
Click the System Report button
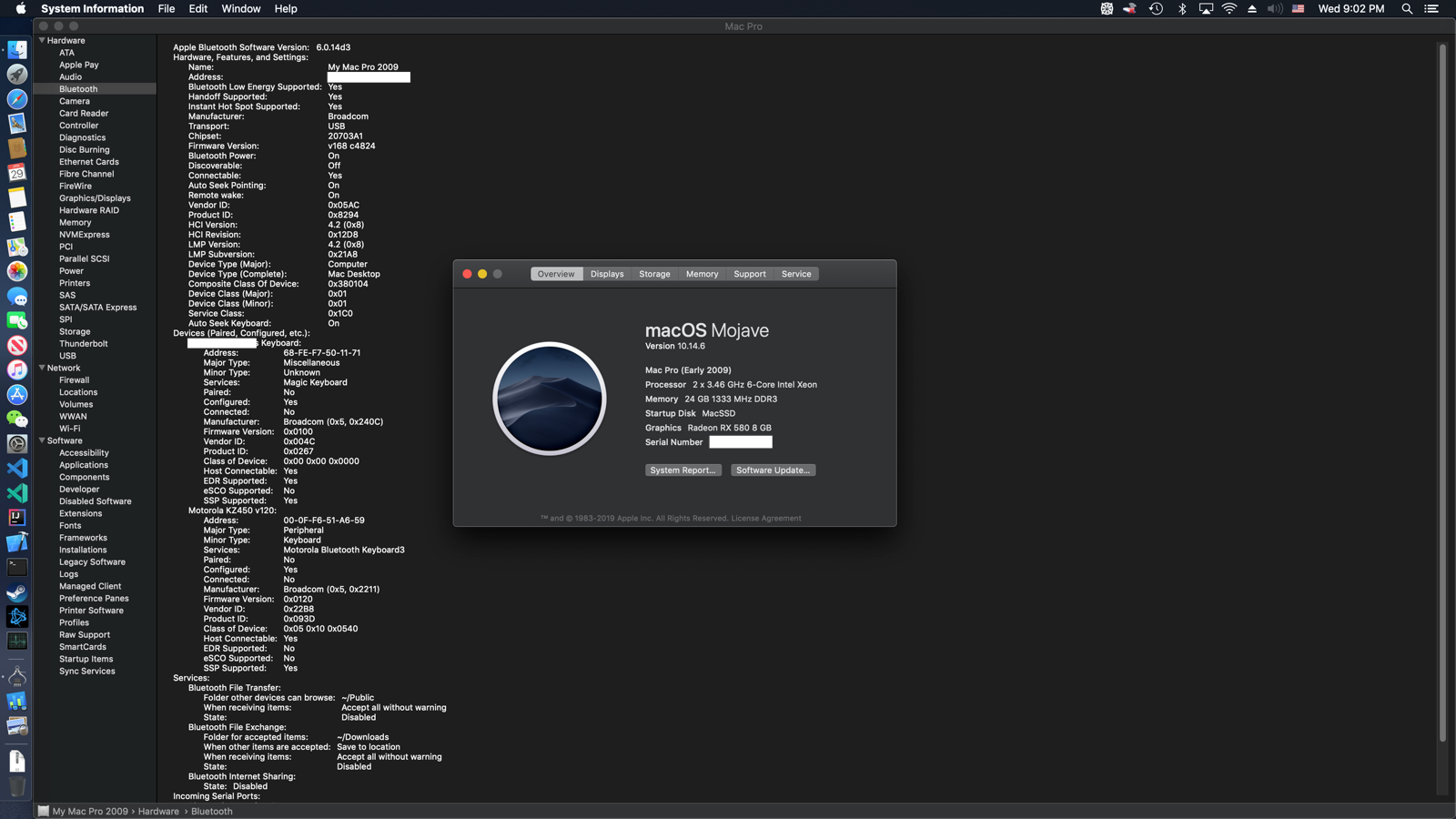(682, 470)
